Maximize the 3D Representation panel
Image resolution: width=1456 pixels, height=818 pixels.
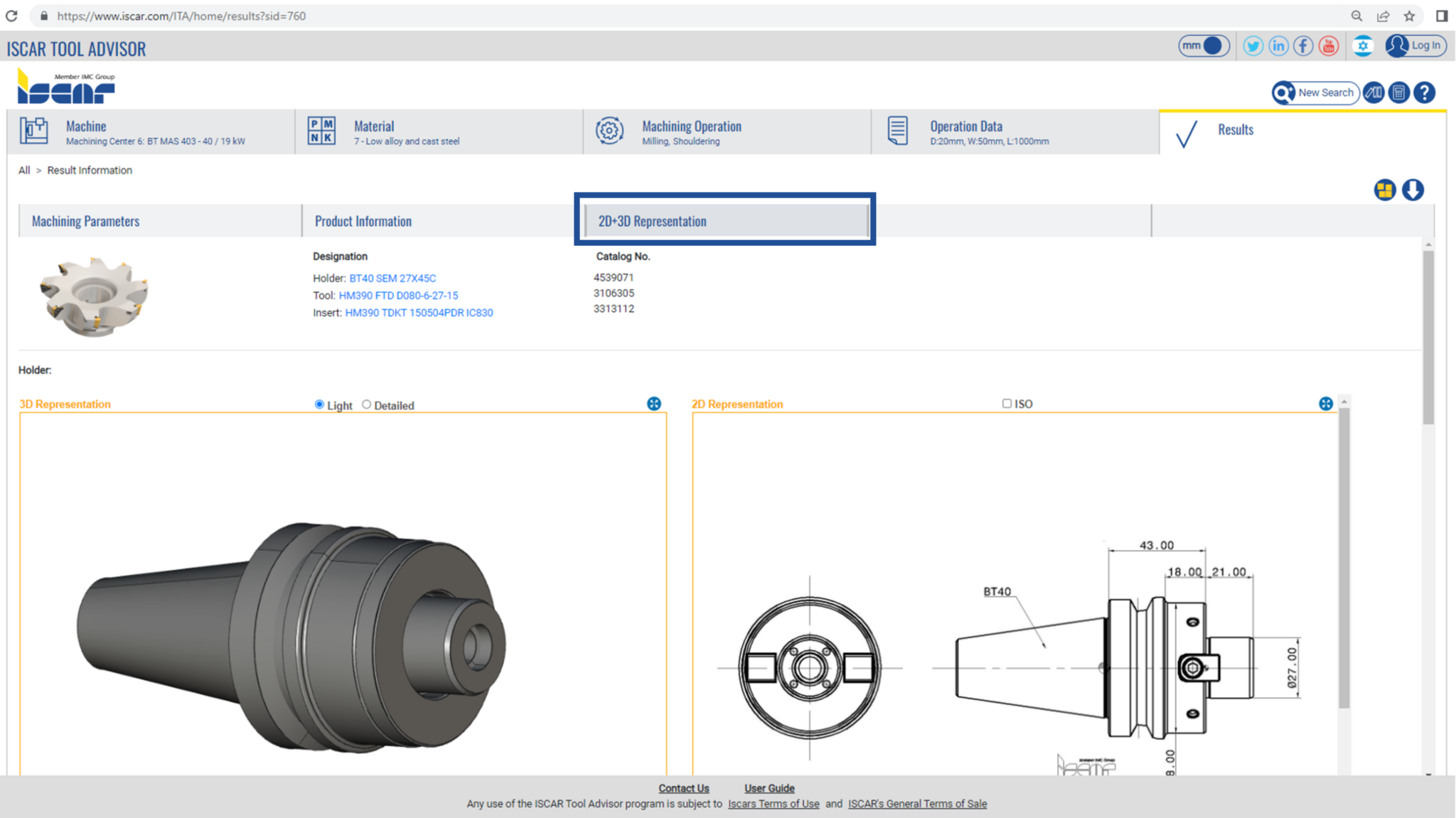(654, 404)
